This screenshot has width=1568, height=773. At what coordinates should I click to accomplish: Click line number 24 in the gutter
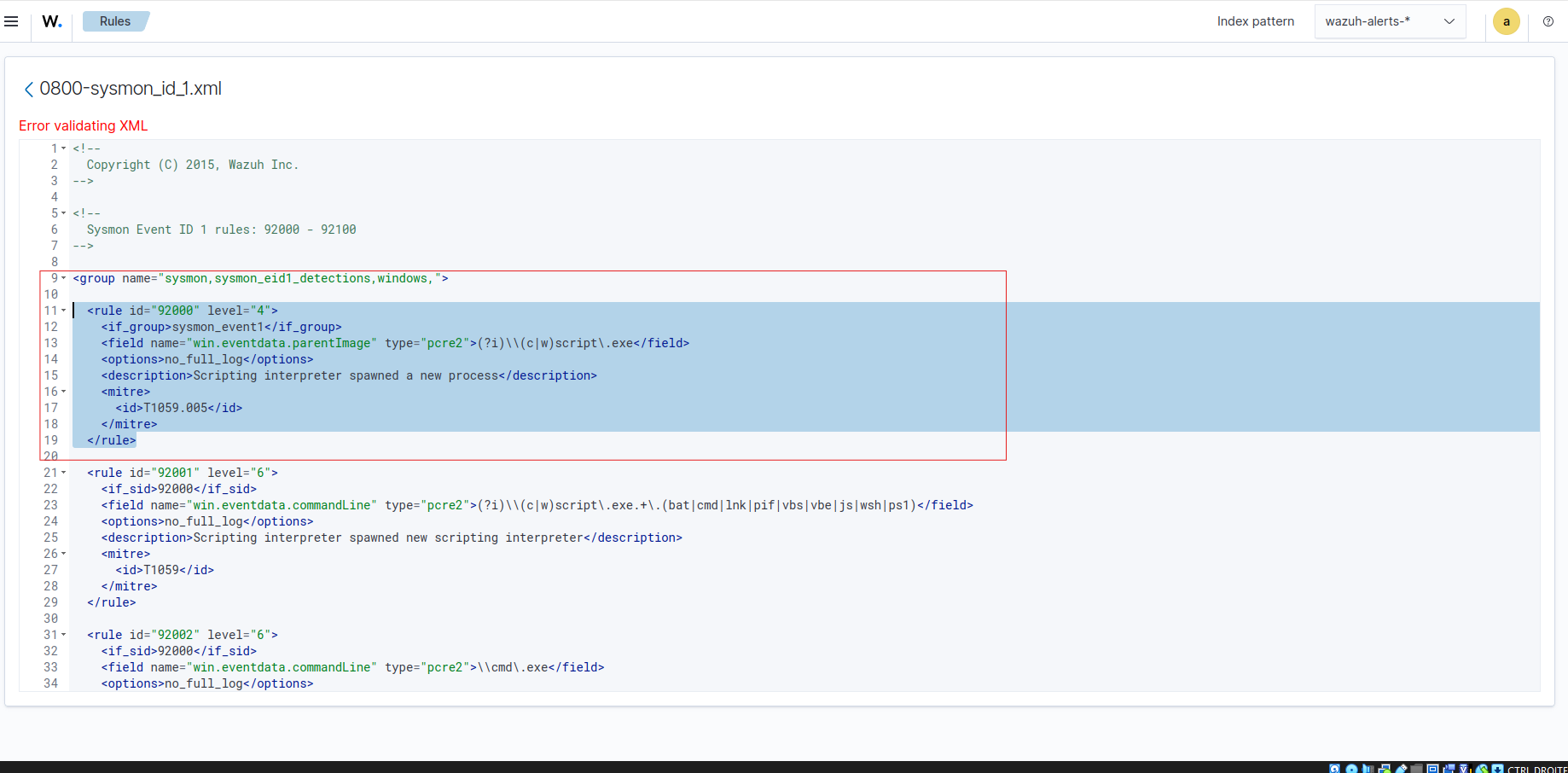click(x=51, y=521)
